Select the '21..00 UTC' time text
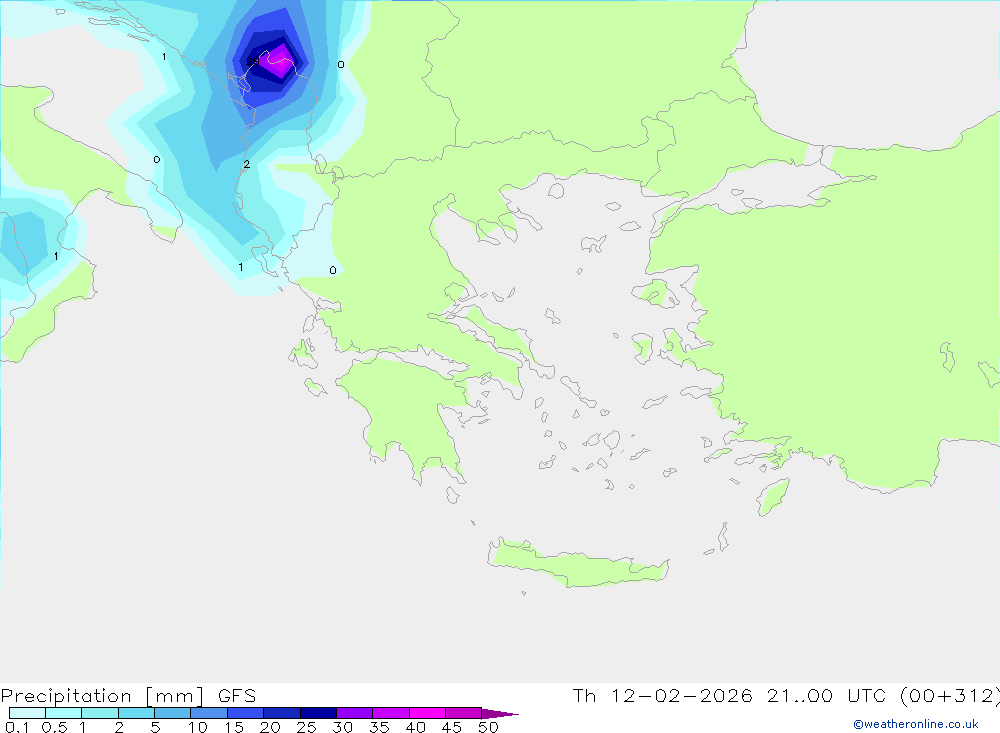The image size is (1000, 733). click(x=828, y=696)
